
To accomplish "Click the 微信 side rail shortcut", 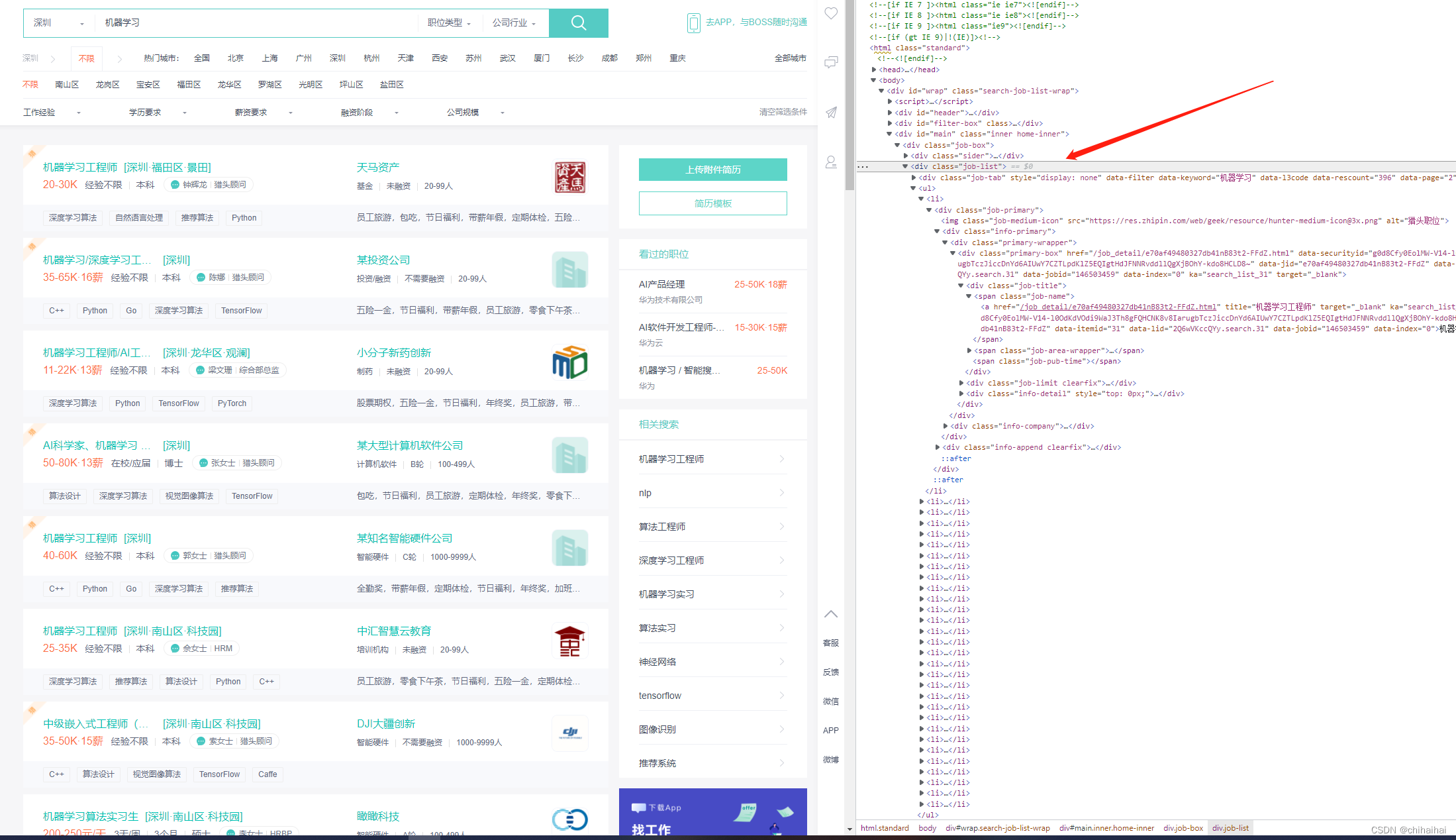I will pos(831,702).
